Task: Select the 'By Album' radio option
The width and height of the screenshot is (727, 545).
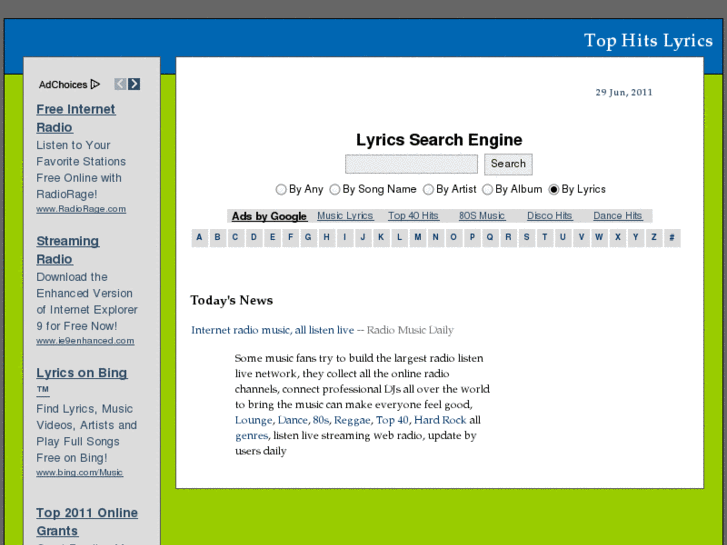Action: tap(488, 189)
